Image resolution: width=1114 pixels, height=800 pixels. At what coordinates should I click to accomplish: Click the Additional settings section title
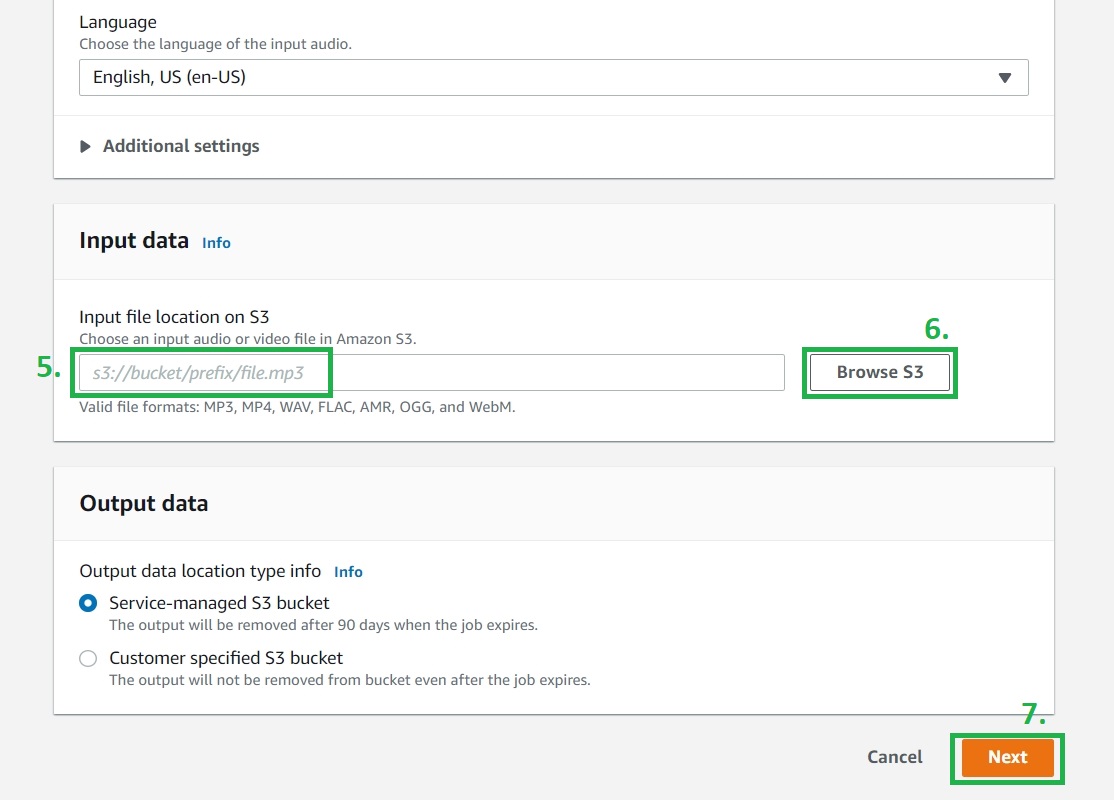[181, 146]
